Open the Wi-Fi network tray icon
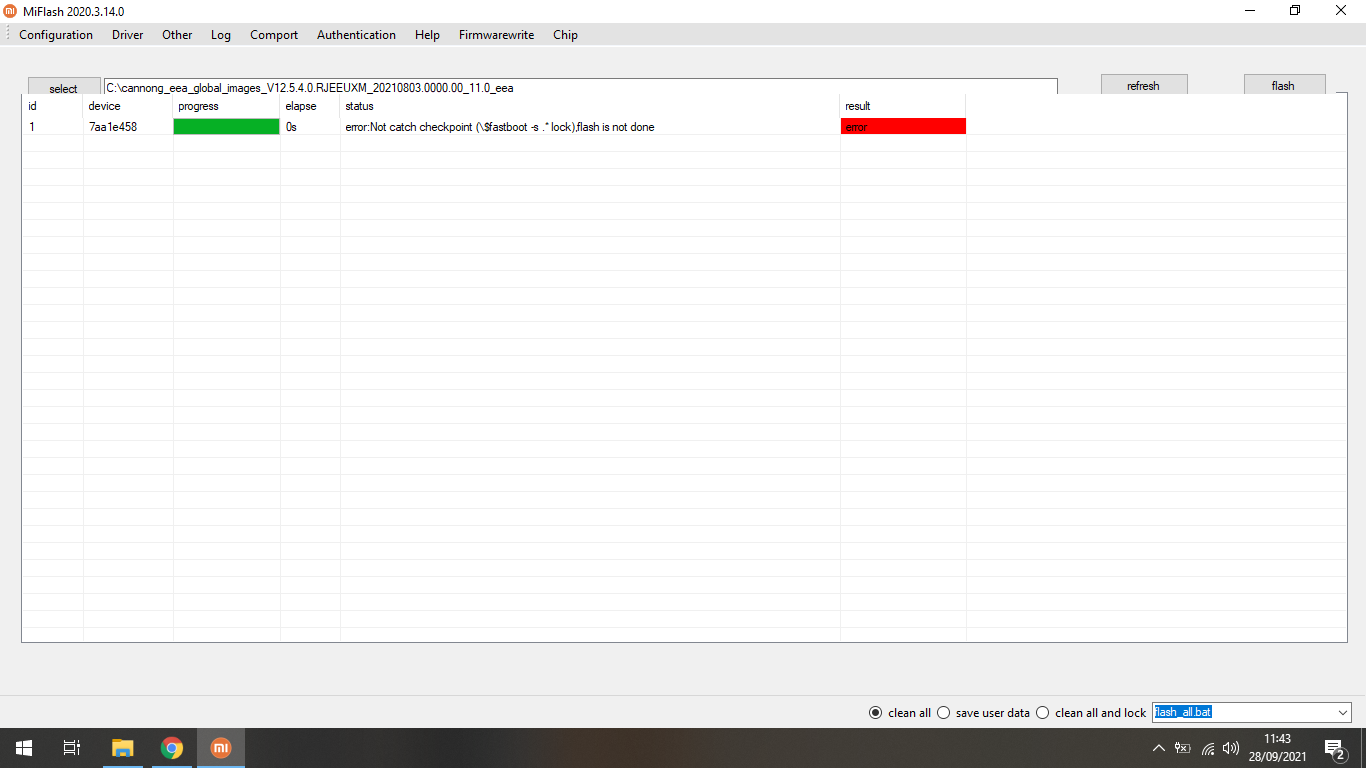This screenshot has height=768, width=1366. (1208, 748)
